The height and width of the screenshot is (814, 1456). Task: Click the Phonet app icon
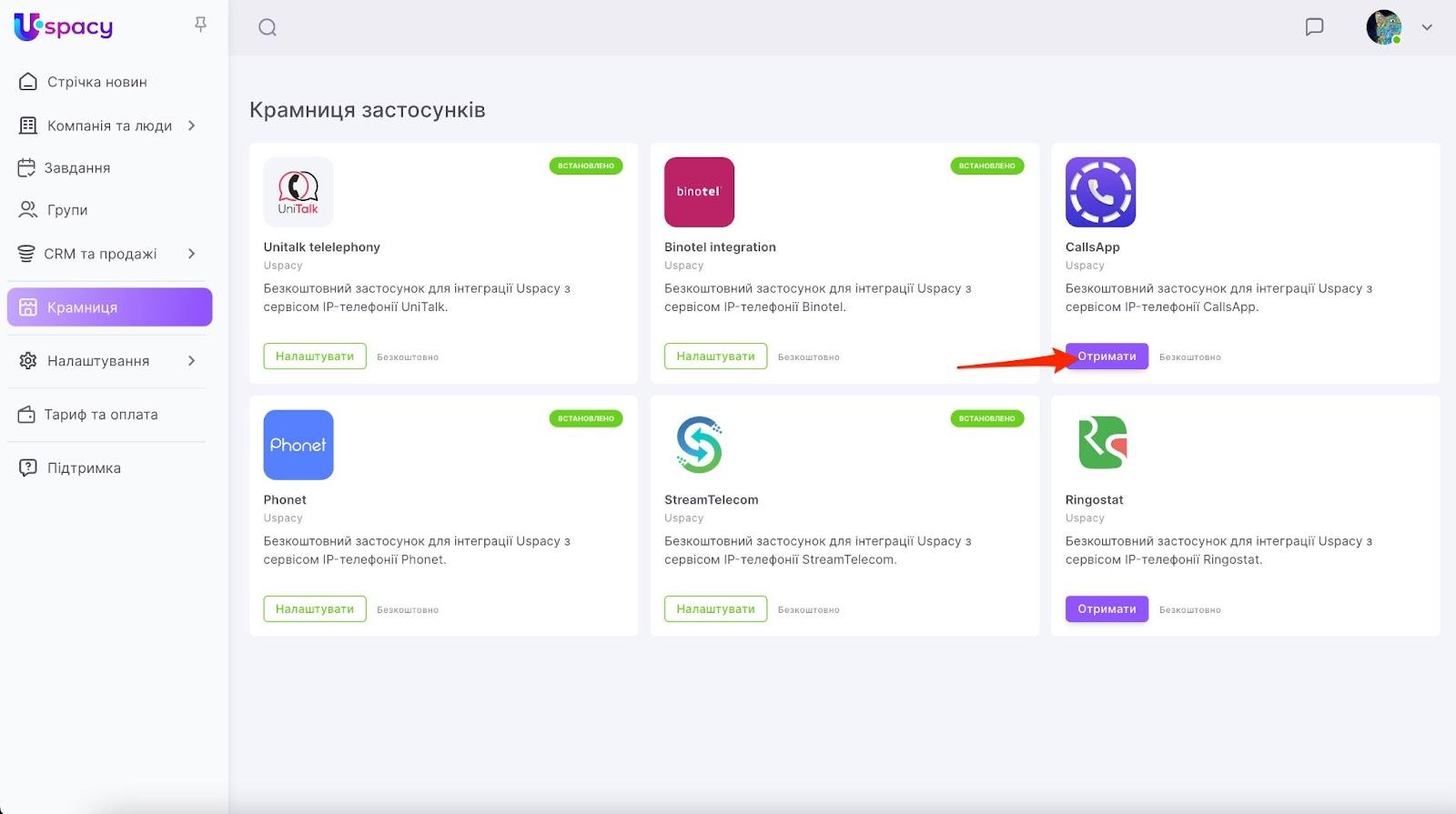point(298,445)
